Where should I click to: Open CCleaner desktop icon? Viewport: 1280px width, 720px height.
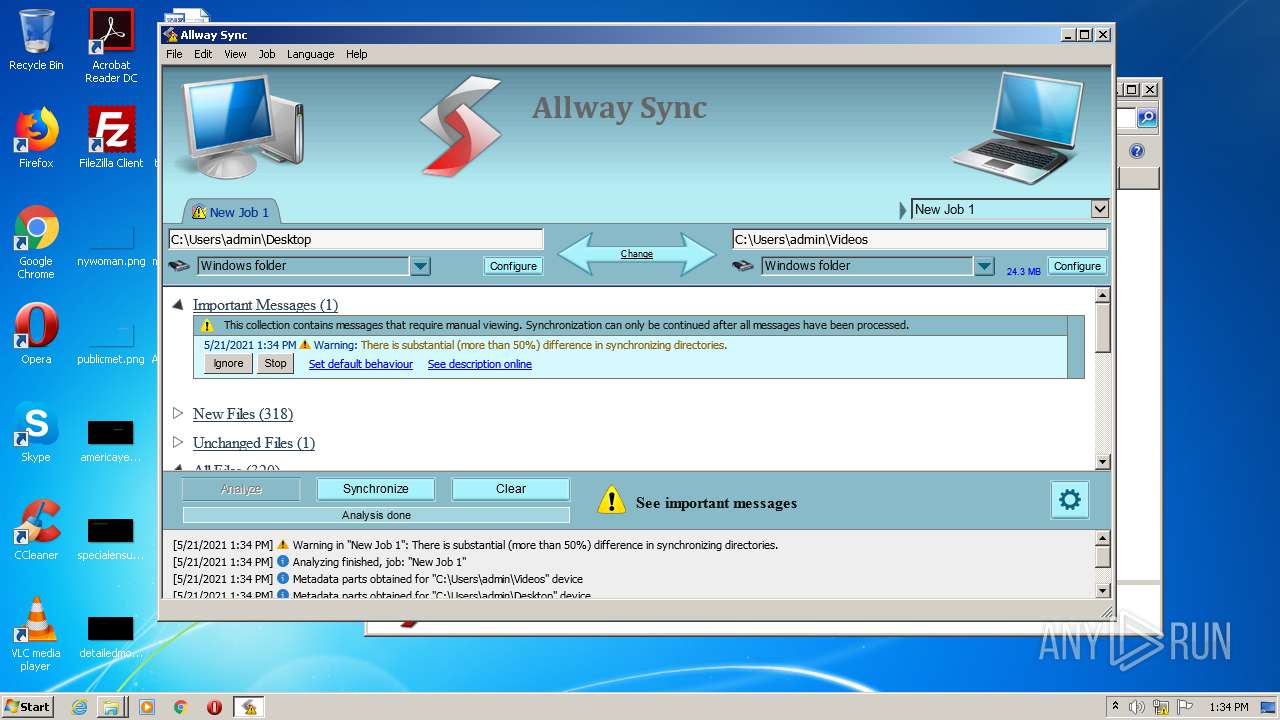(36, 530)
